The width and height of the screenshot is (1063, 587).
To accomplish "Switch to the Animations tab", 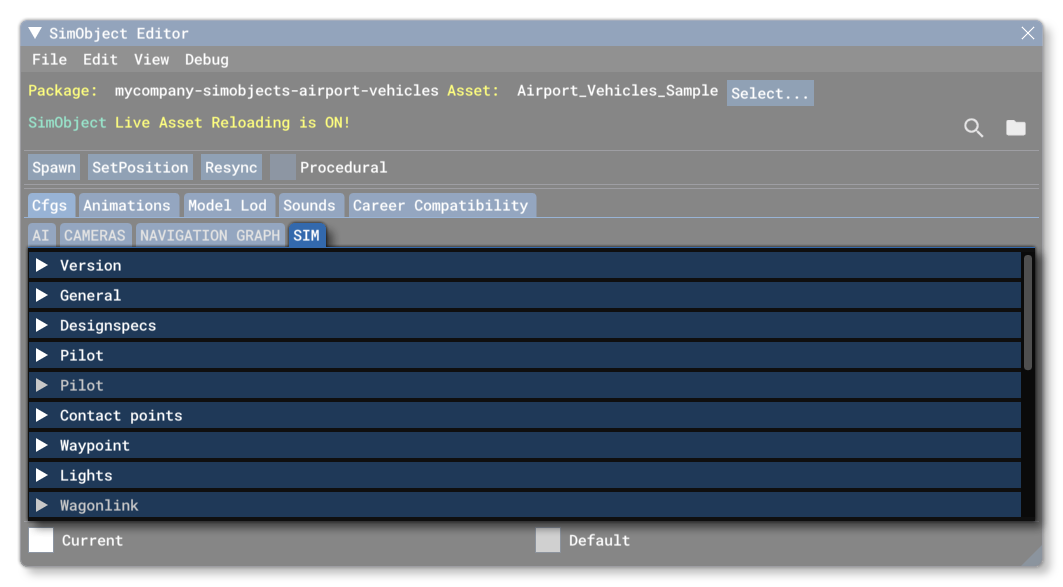I will [128, 205].
